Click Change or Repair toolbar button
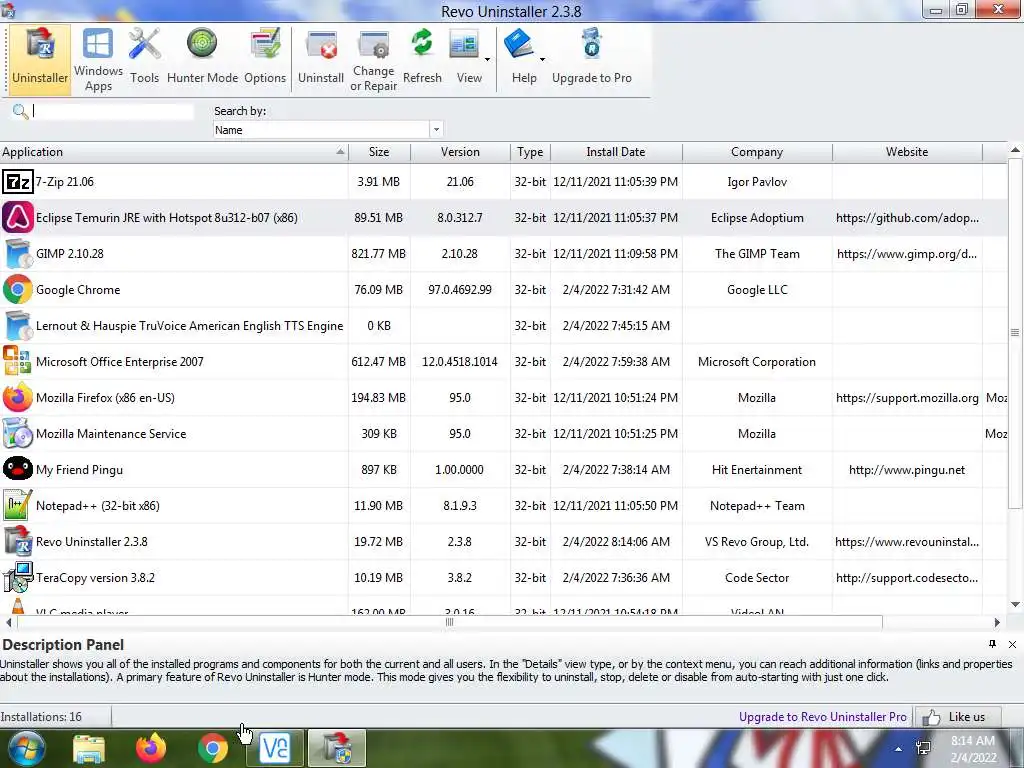1024x768 pixels. point(374,59)
